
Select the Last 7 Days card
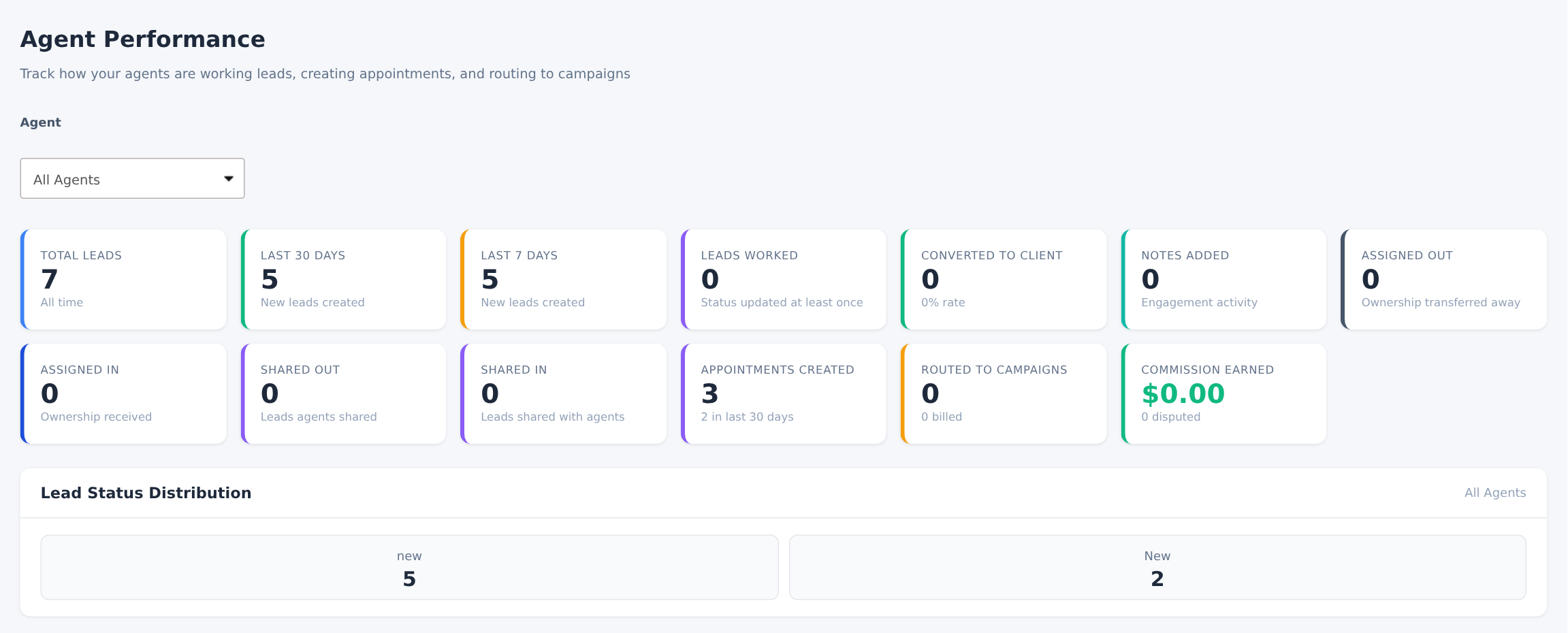[564, 280]
